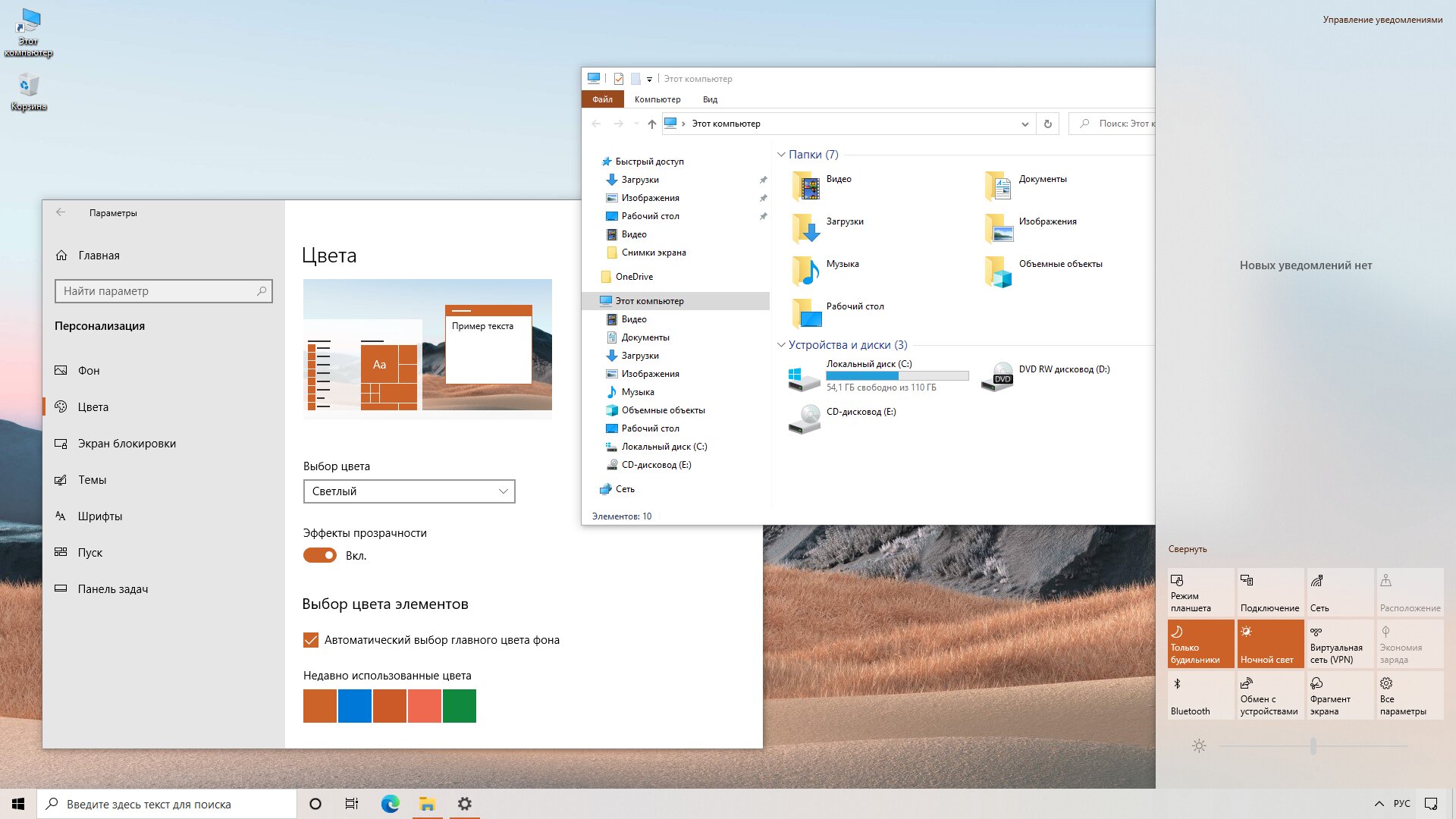This screenshot has height=819, width=1456.
Task: Click the Сеть quick action tile
Action: coord(1341,592)
